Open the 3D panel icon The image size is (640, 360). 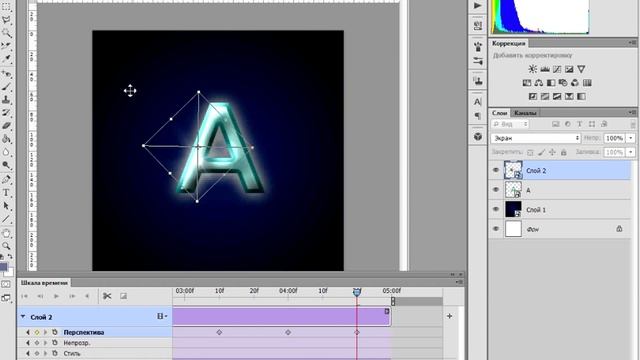click(478, 136)
